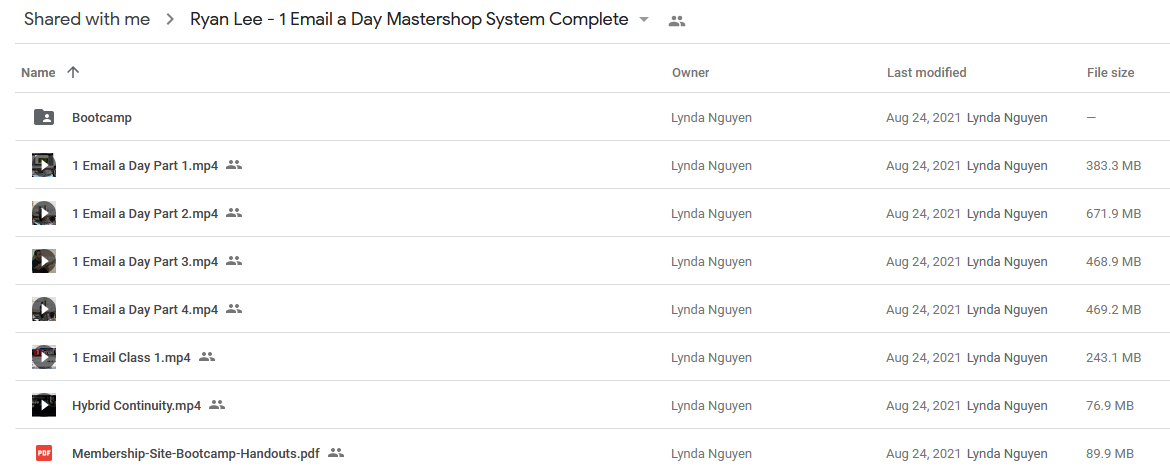Go back to Shared with me
This screenshot has height=469, width=1170.
(x=87, y=19)
